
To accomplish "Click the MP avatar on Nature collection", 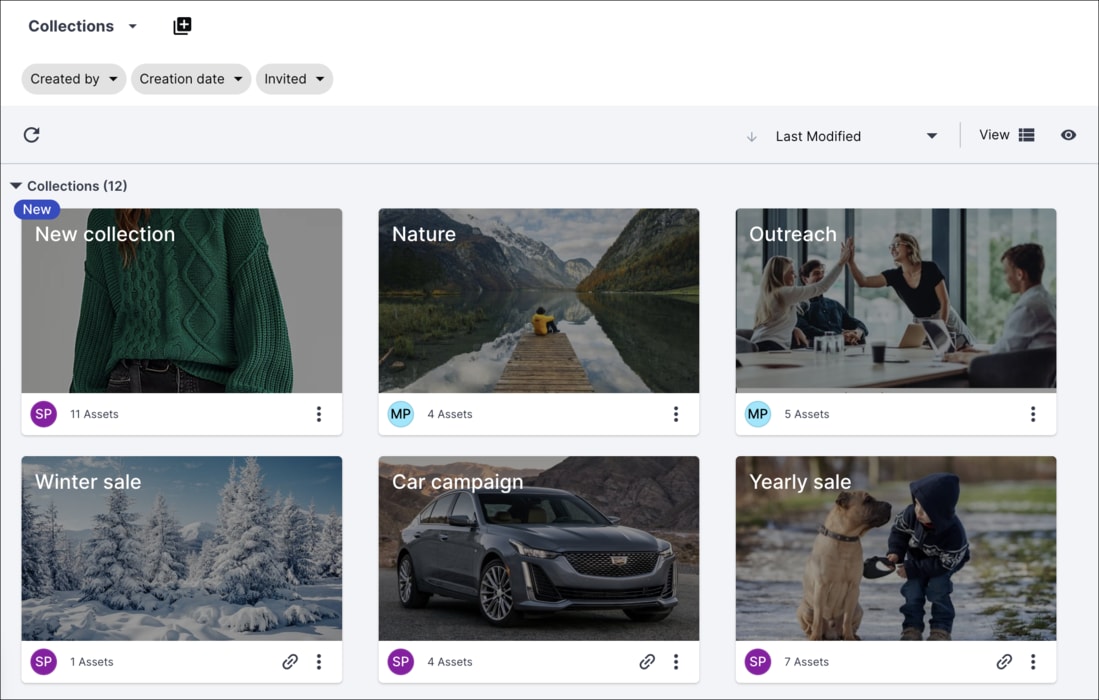I will point(400,413).
